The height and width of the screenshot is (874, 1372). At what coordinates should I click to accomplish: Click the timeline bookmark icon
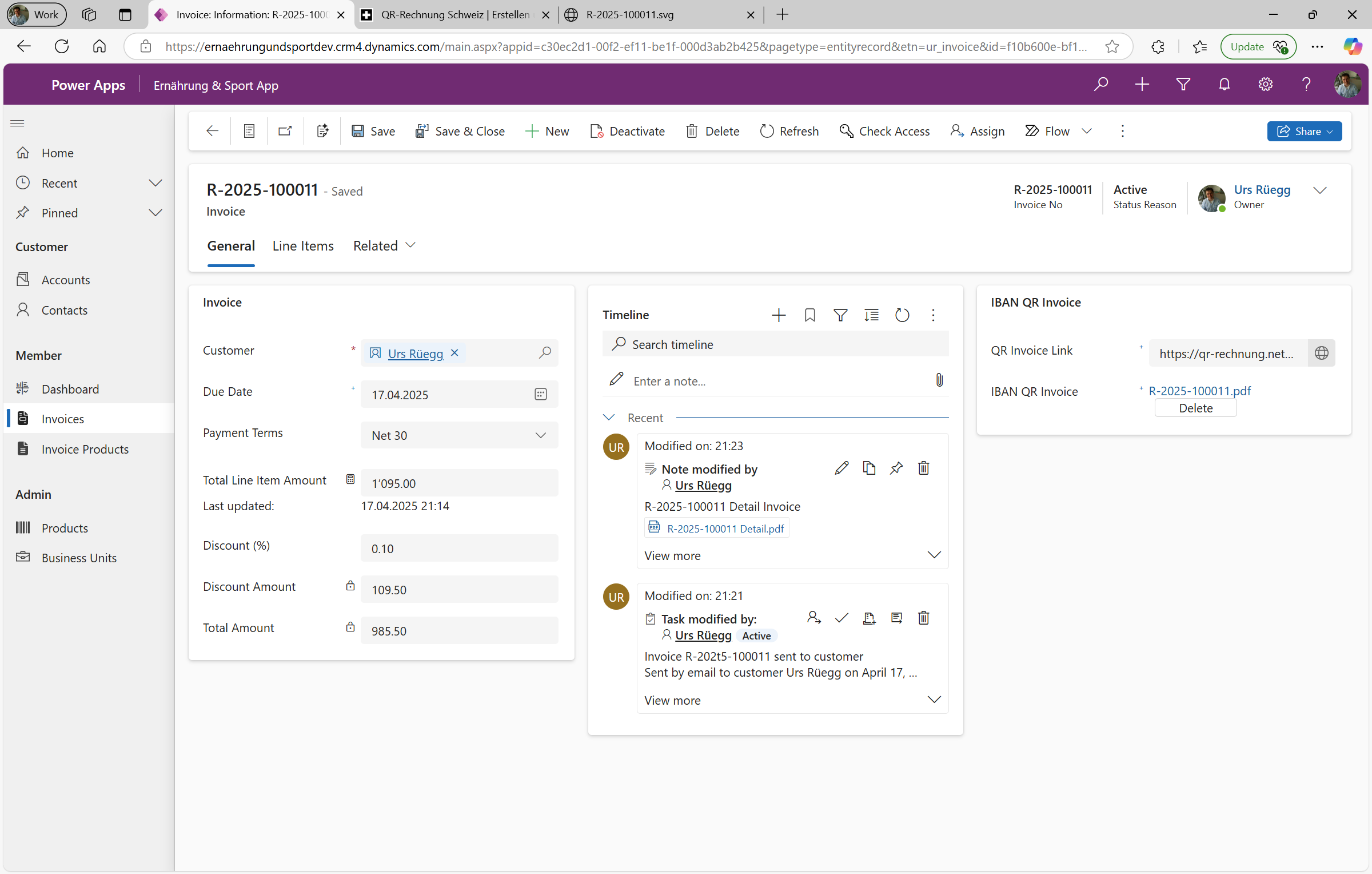(809, 315)
